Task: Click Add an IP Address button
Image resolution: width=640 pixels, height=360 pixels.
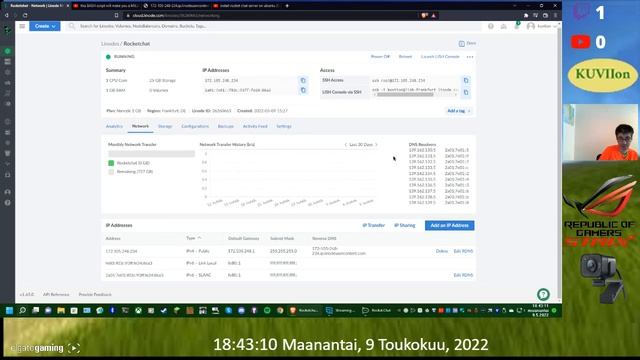Action: click(449, 225)
